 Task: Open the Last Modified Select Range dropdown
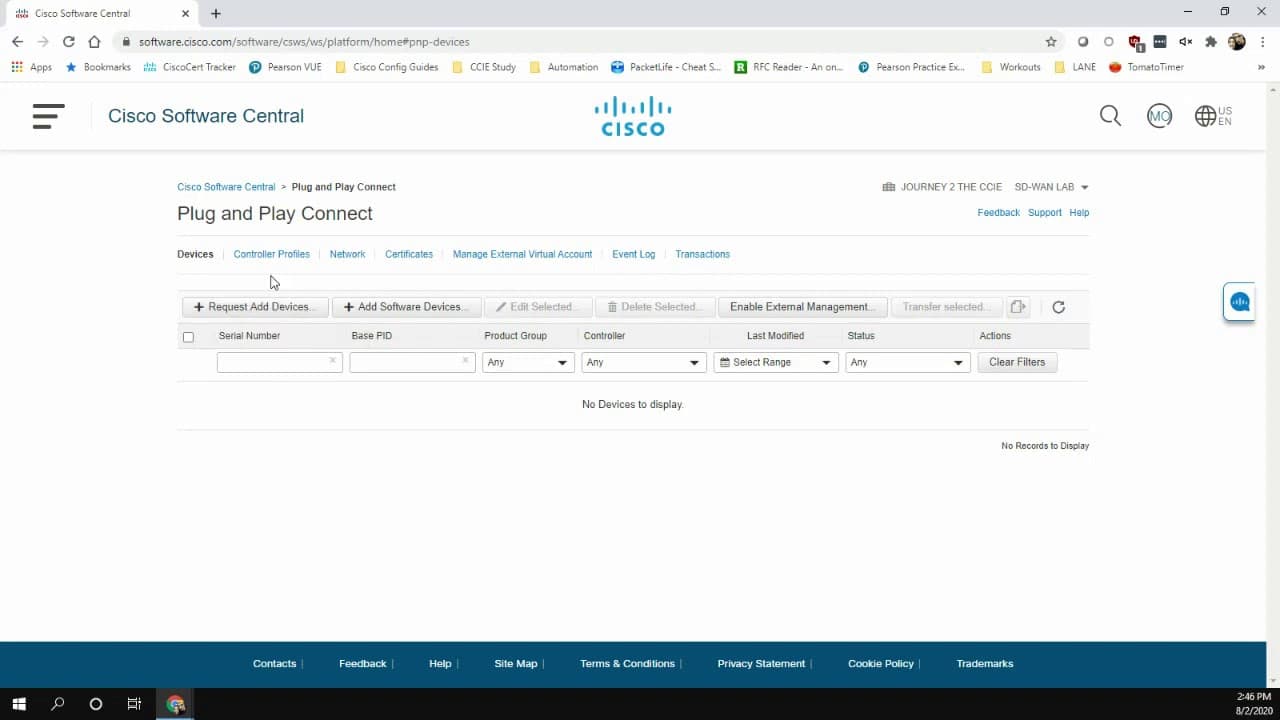click(x=776, y=362)
